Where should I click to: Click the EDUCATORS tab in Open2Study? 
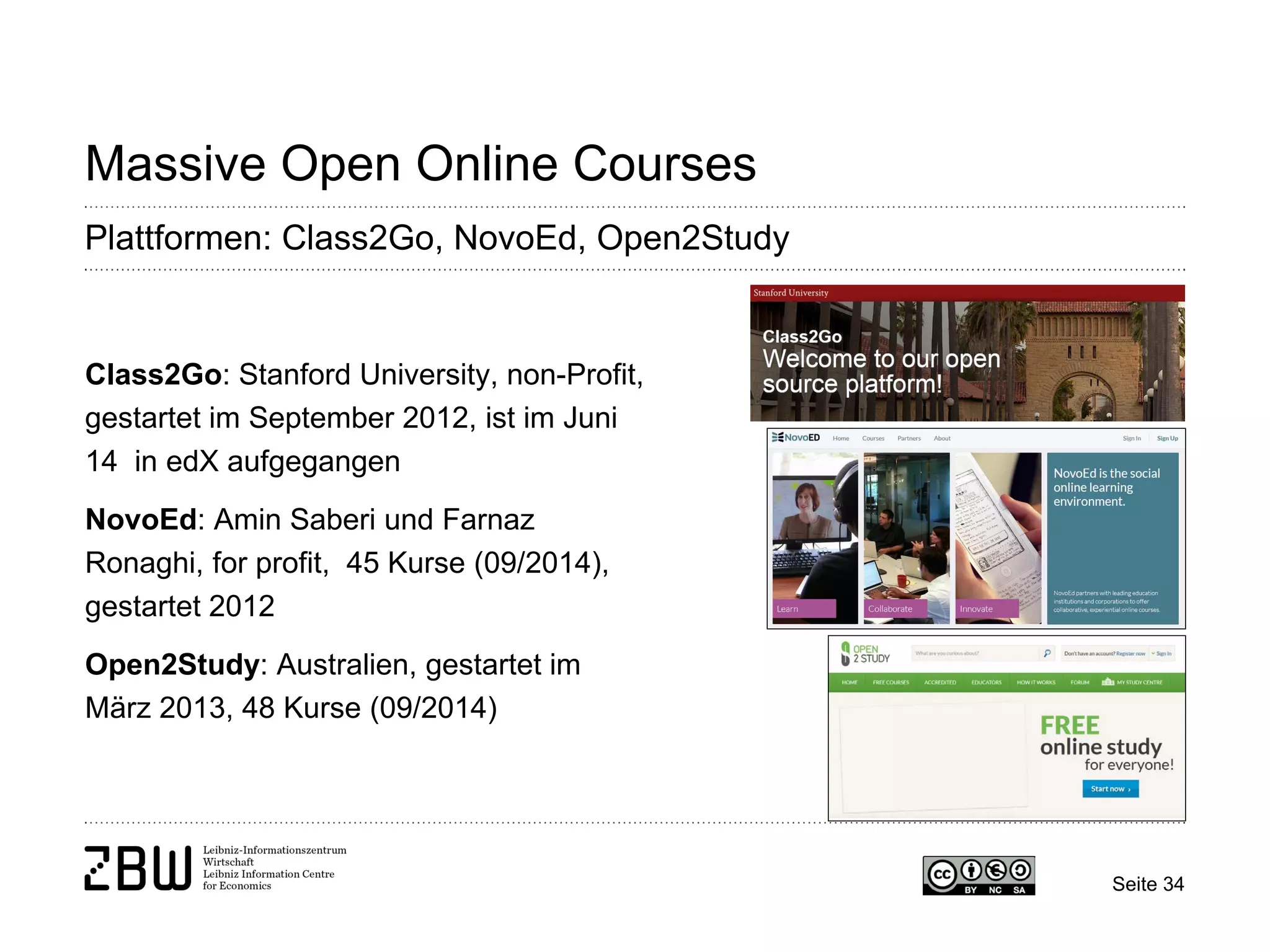point(986,682)
